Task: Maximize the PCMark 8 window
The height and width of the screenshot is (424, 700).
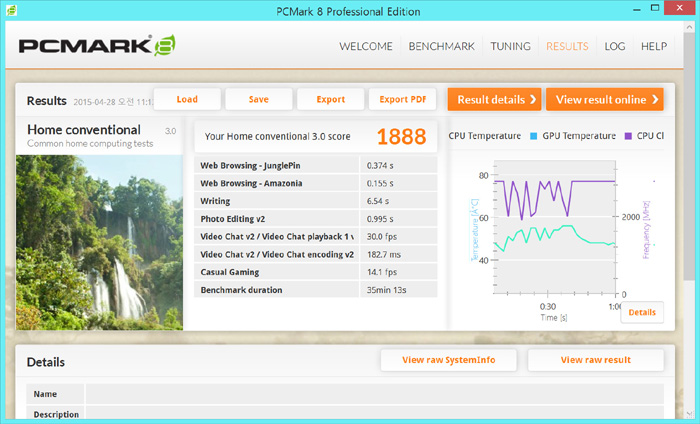Action: (x=655, y=8)
